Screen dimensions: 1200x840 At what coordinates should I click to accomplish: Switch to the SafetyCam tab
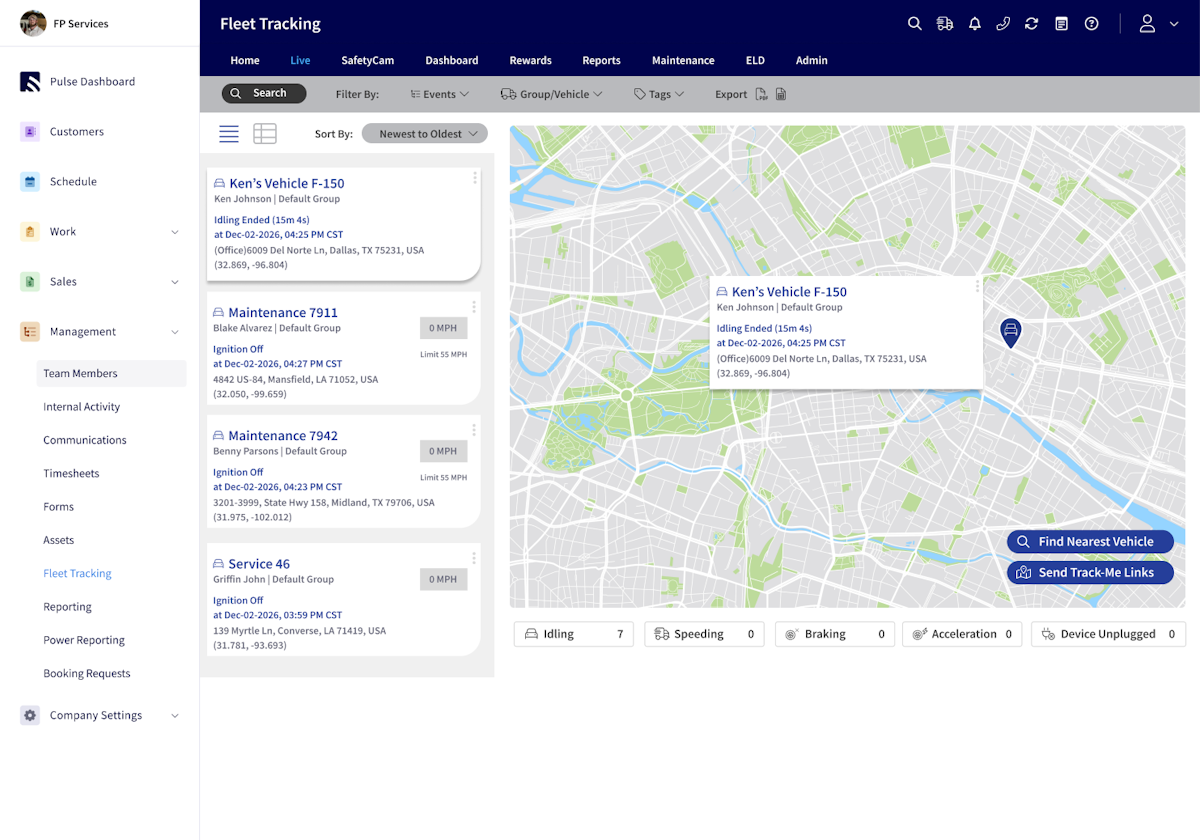tap(367, 60)
